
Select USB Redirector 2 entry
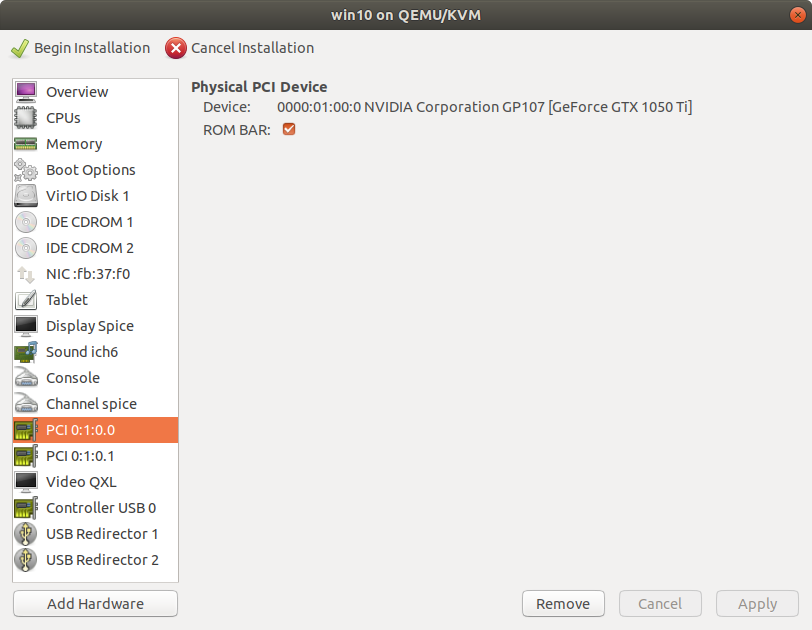point(102,560)
